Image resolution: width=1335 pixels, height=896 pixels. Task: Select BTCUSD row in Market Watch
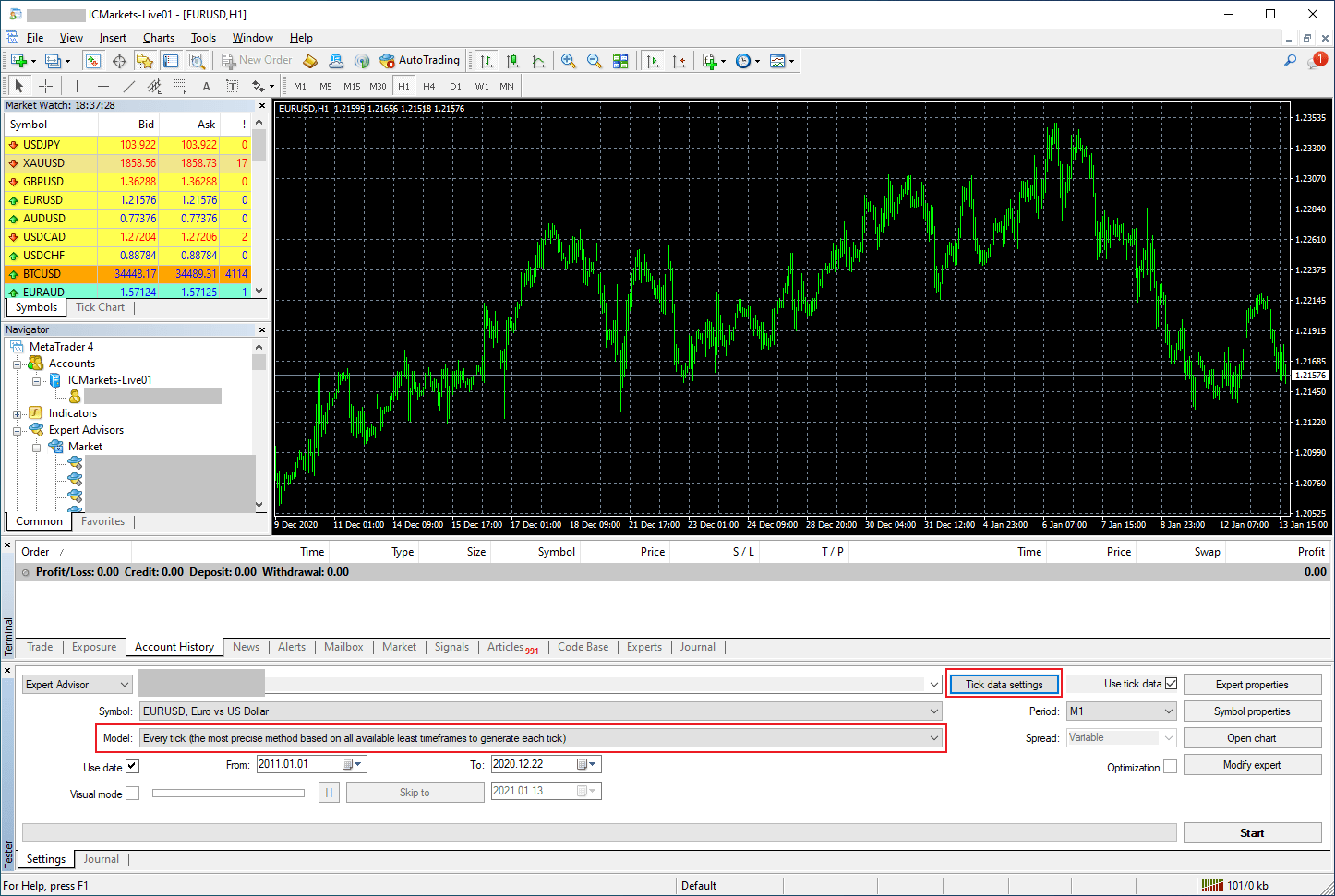pyautogui.click(x=127, y=274)
